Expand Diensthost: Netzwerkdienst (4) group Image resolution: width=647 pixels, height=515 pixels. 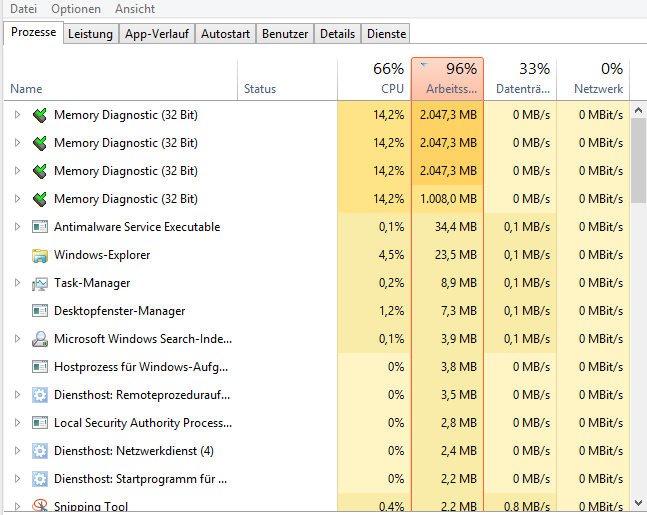(17, 451)
